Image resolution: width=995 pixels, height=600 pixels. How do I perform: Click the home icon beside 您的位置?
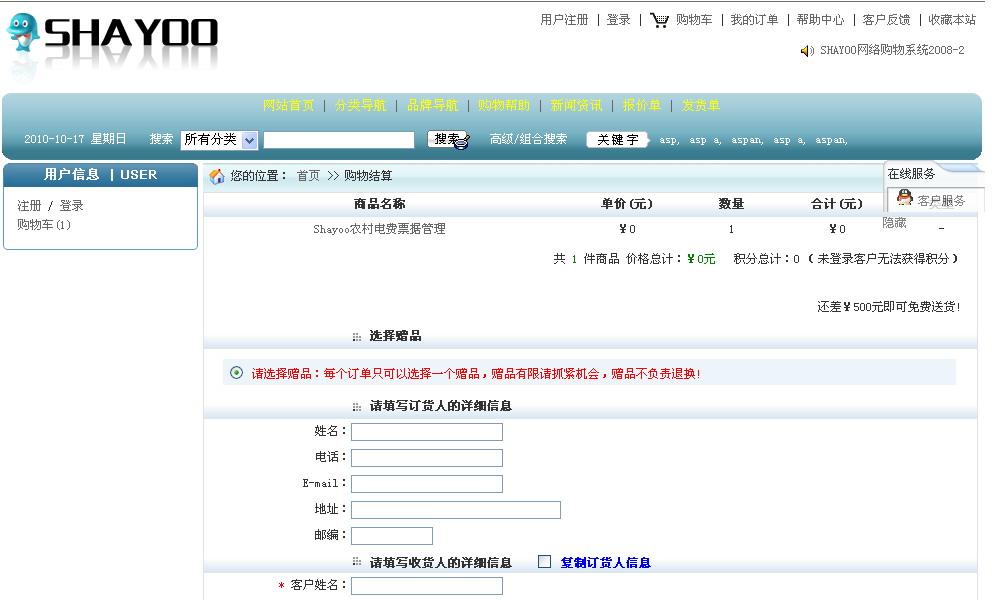(217, 176)
